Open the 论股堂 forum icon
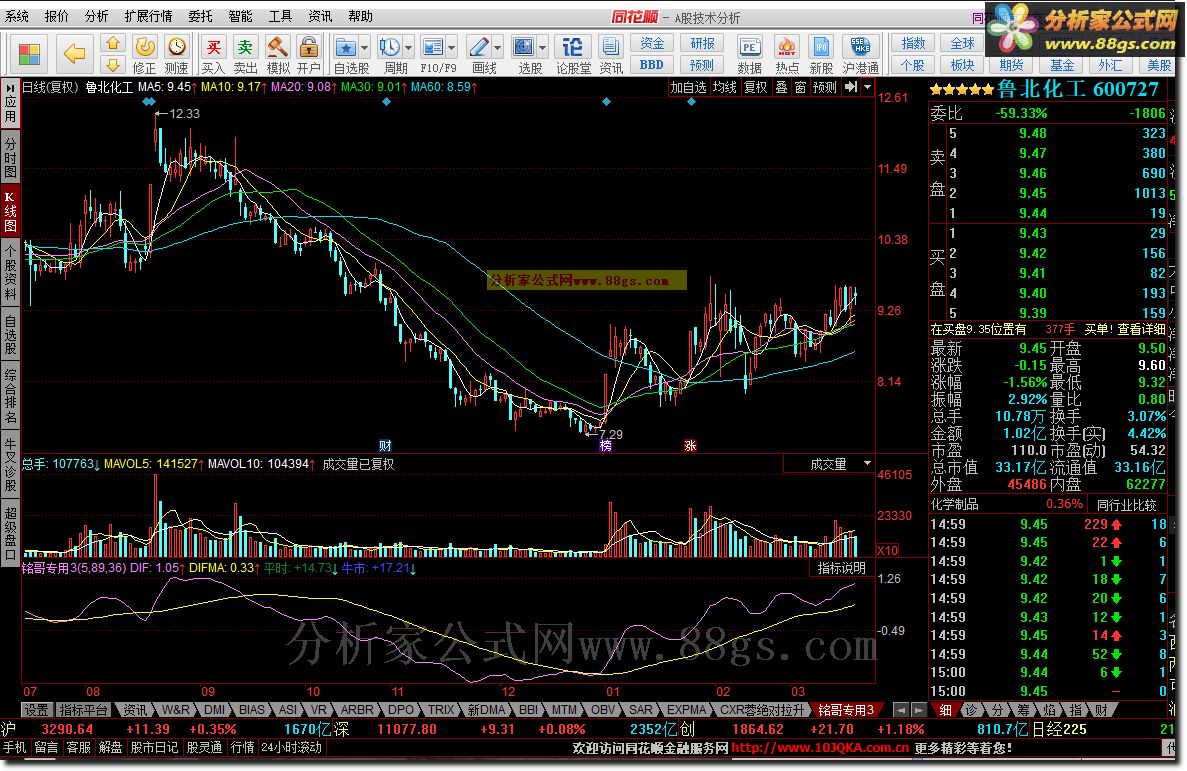Screen dimensions: 1187x771 [x=573, y=55]
